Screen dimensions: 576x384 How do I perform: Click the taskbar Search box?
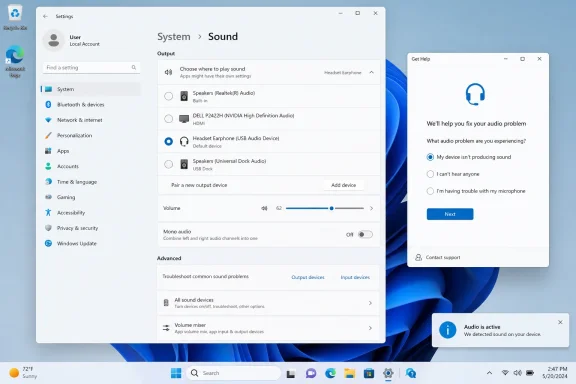click(x=234, y=373)
